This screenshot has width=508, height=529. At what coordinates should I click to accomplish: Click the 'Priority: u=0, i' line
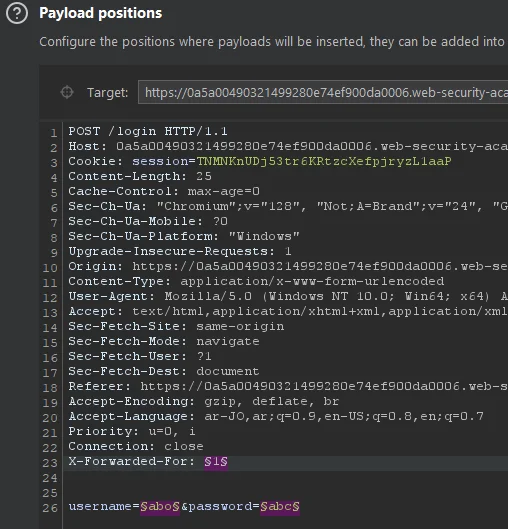pyautogui.click(x=132, y=431)
